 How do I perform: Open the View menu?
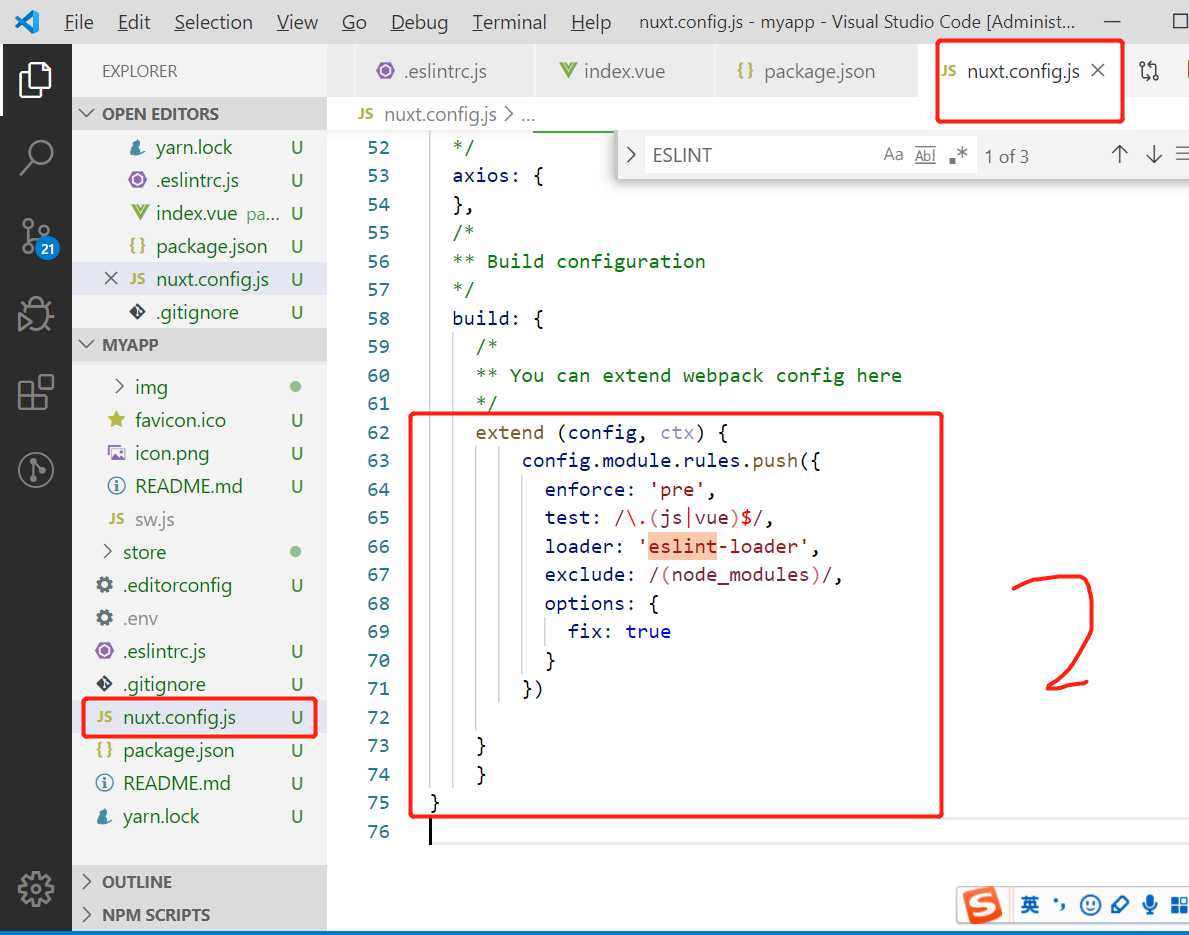click(296, 22)
